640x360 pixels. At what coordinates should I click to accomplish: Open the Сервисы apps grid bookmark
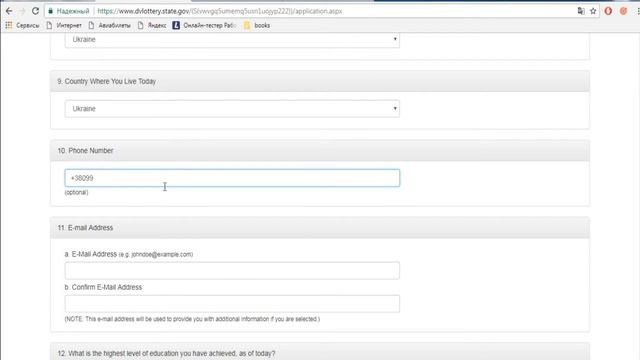(22, 25)
